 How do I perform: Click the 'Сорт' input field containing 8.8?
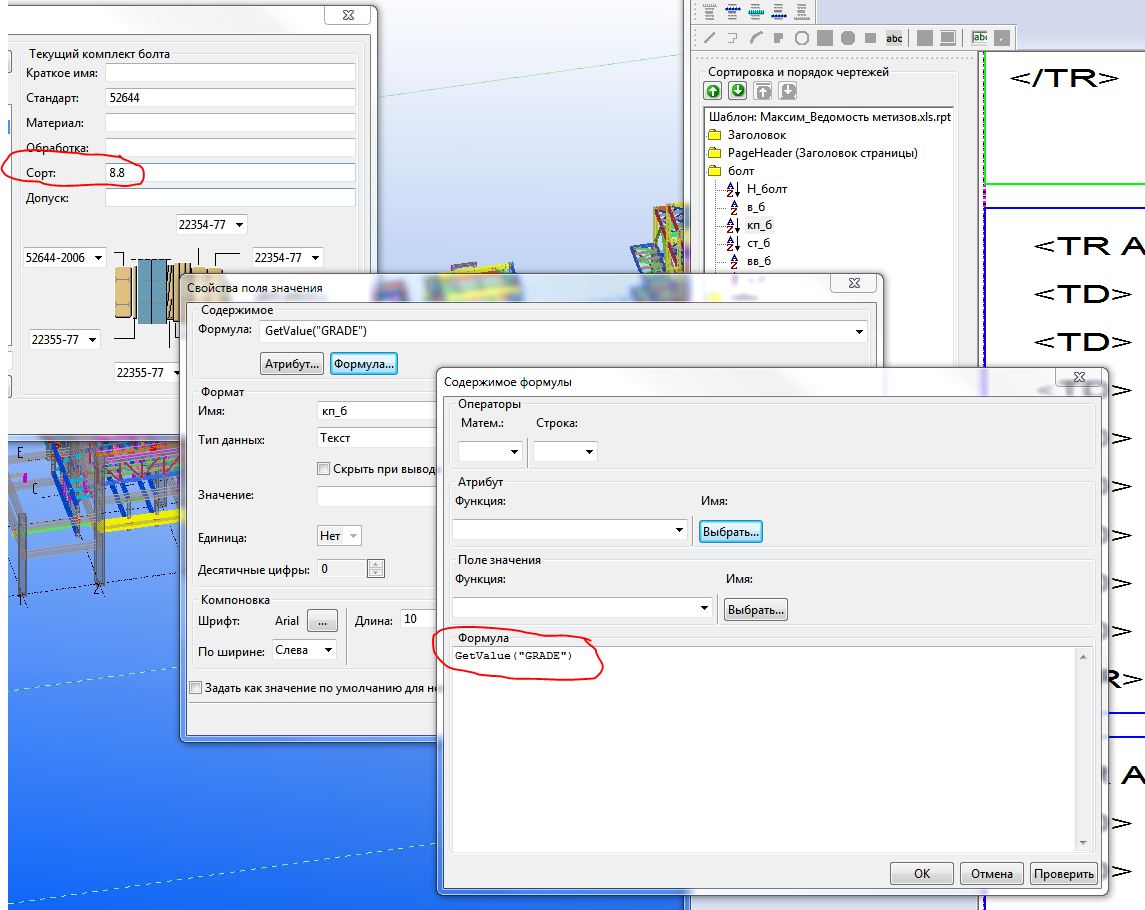(x=230, y=173)
